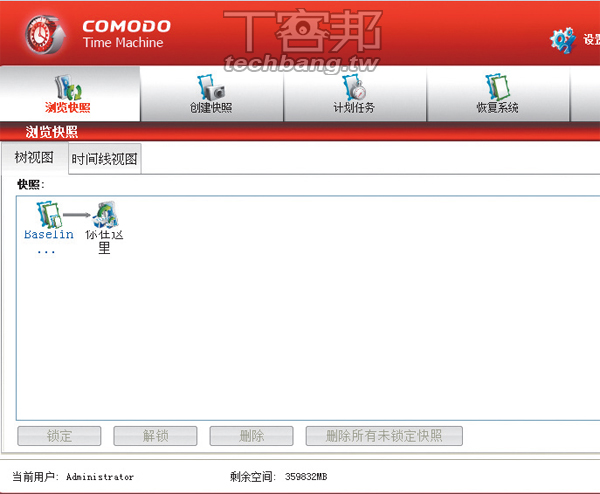Select the Baseline snapshot icon
Image resolution: width=600 pixels, height=494 pixels.
click(x=49, y=215)
